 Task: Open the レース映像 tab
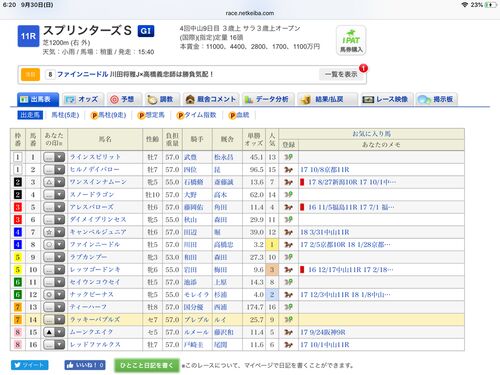(387, 99)
